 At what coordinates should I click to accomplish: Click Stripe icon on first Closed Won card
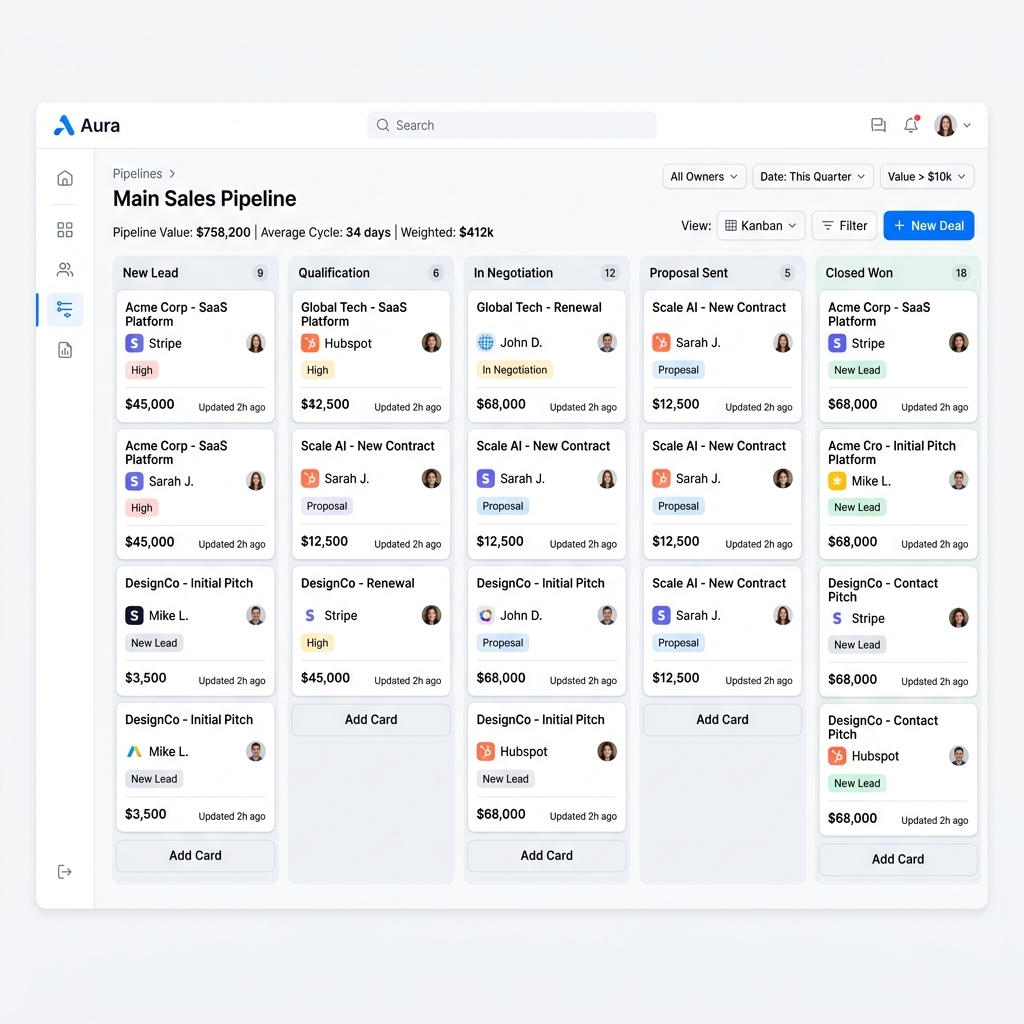pos(837,343)
